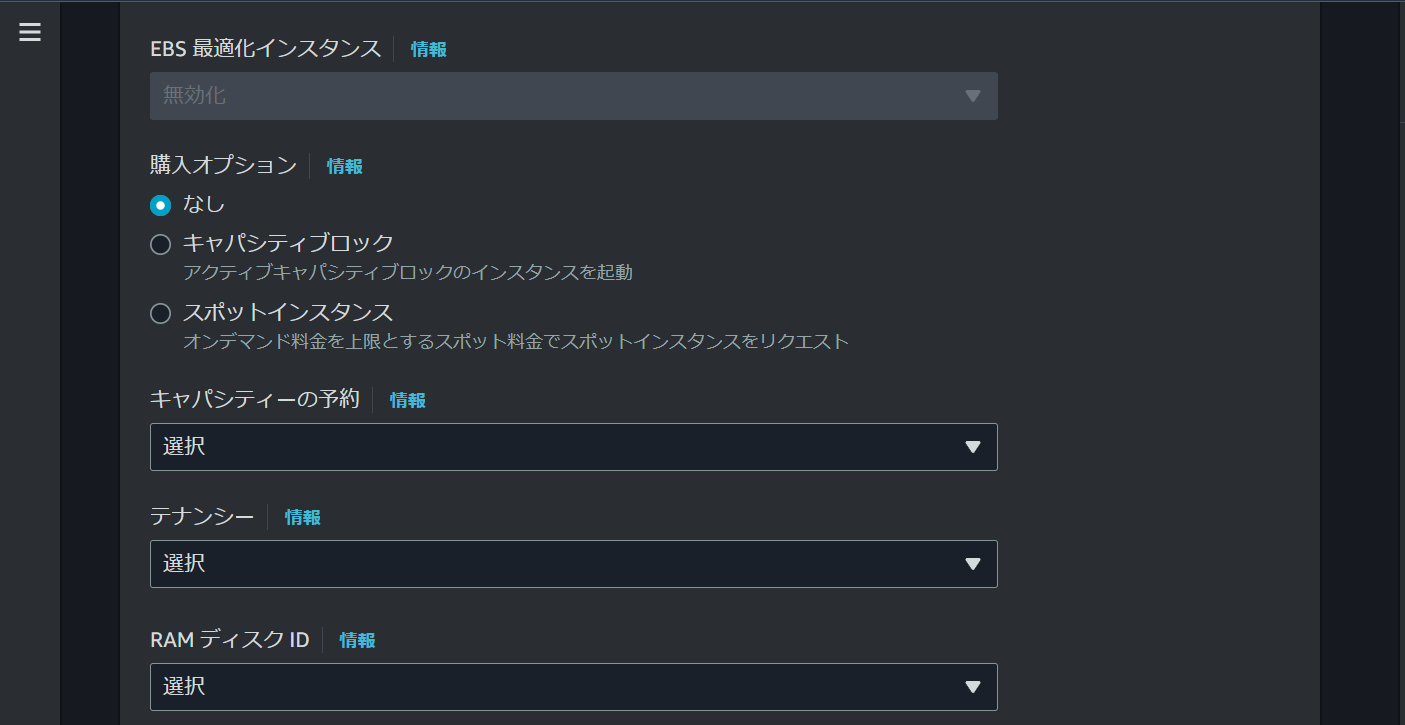Image resolution: width=1405 pixels, height=725 pixels.
Task: Click the arrow icon in EBS 最適化インスタンス field
Action: (x=971, y=96)
